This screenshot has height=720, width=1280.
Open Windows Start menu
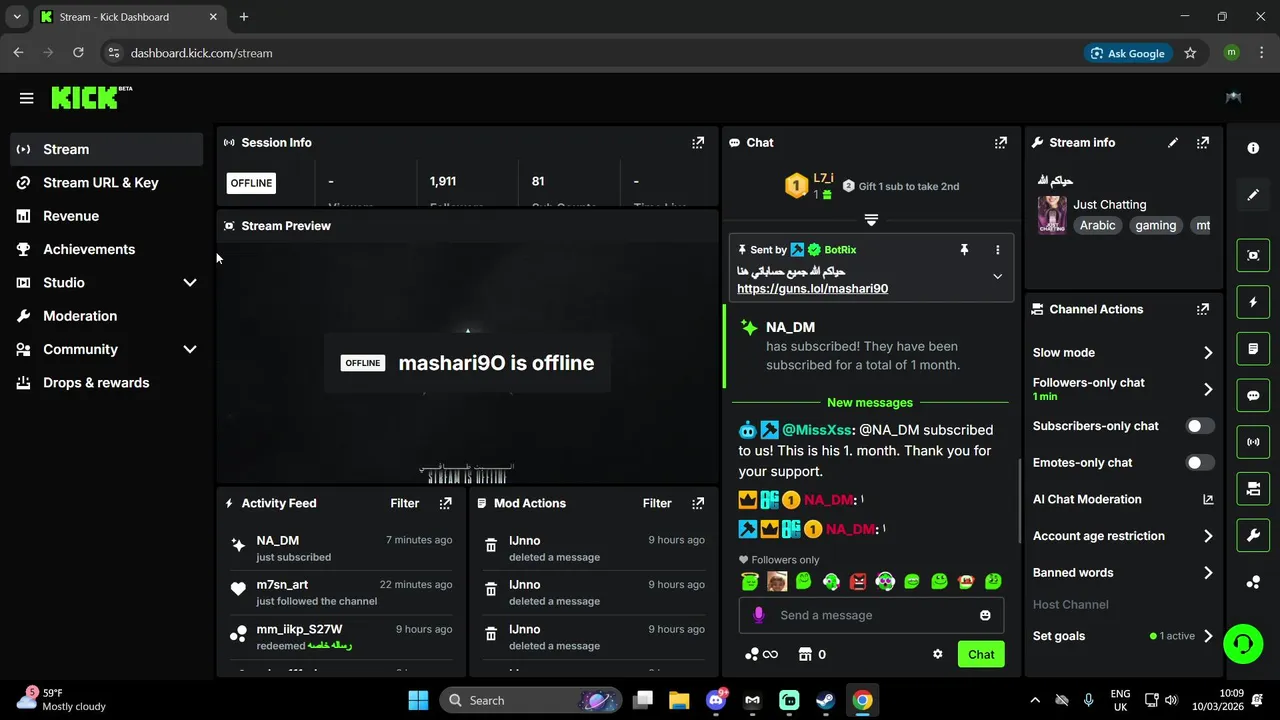(418, 700)
